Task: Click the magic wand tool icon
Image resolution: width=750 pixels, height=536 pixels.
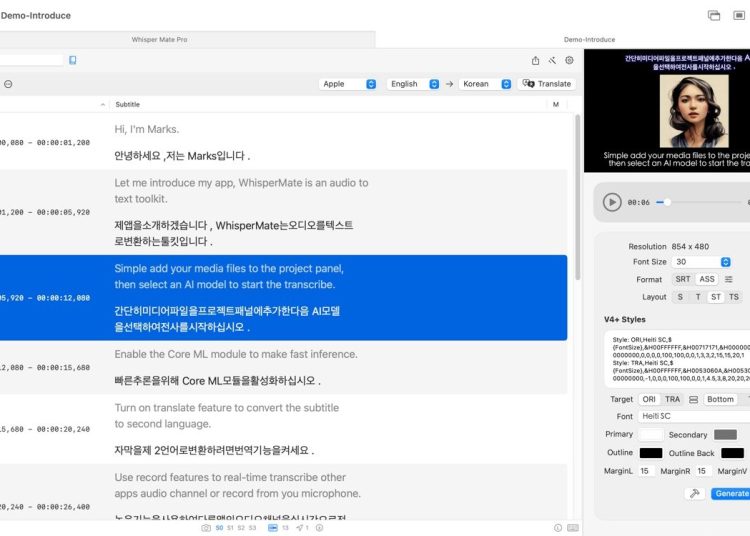Action: pos(552,60)
